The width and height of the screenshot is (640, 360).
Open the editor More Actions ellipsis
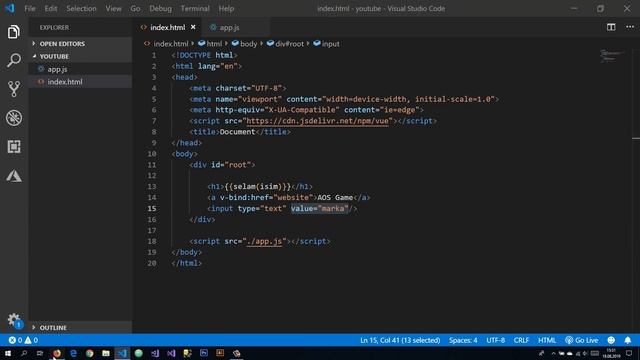click(630, 27)
